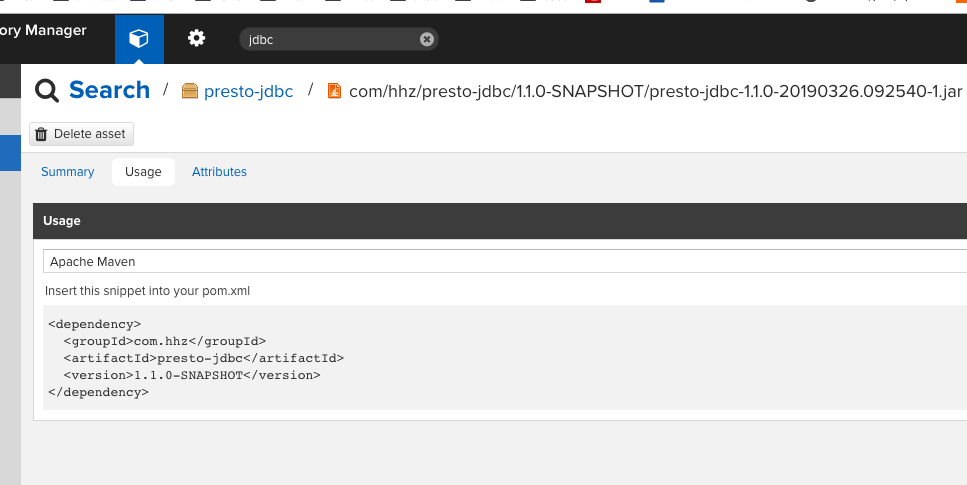Clear the jdbc search field

click(x=427, y=39)
